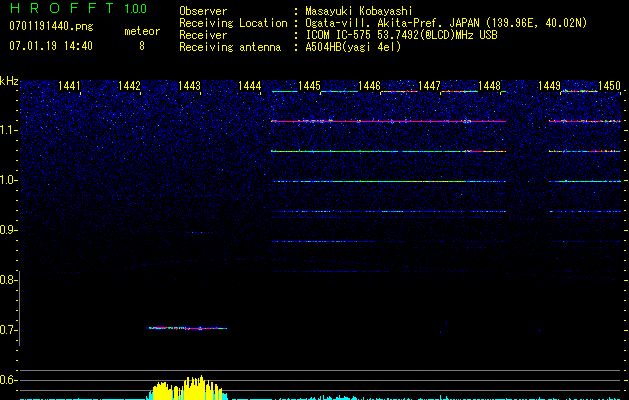Click the HROFFT 1.0.0 title text
Viewport: 629px width, 400px height.
[78, 8]
